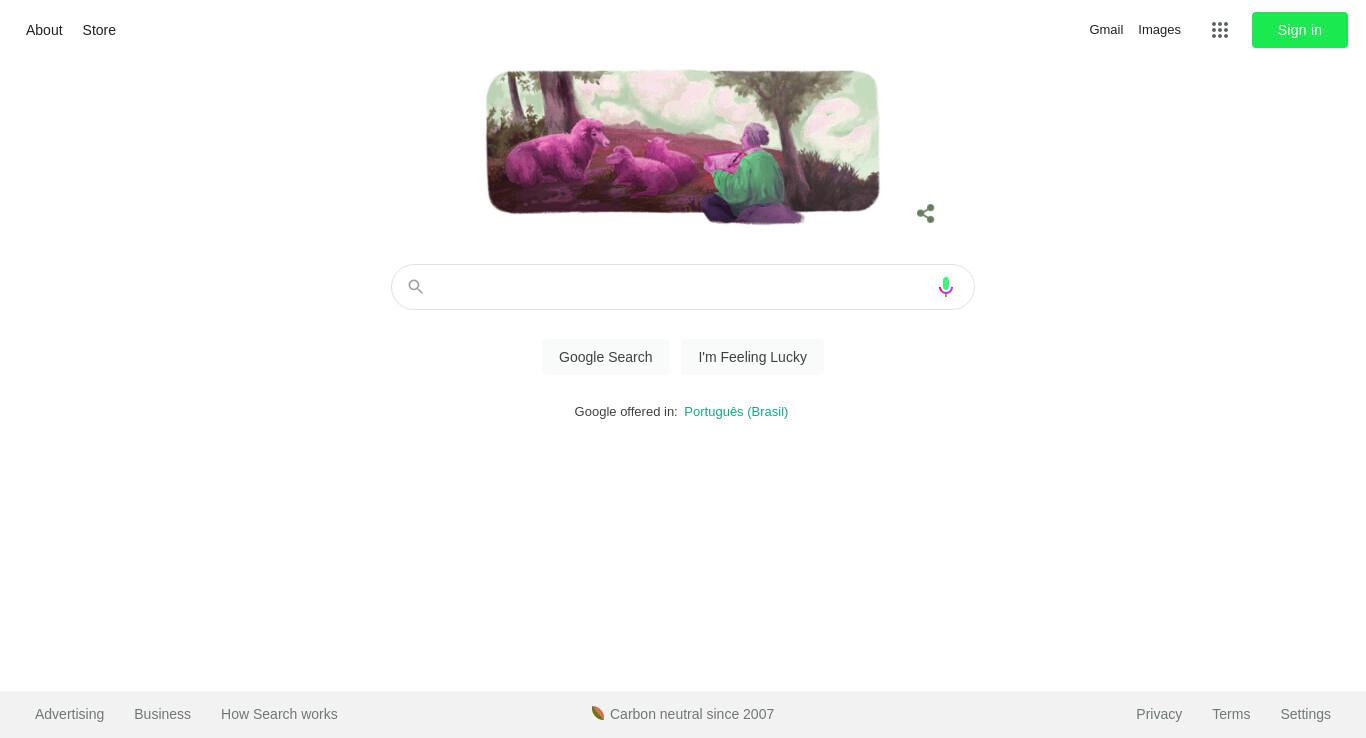Click the carbon neutral leaf icon

coord(598,713)
